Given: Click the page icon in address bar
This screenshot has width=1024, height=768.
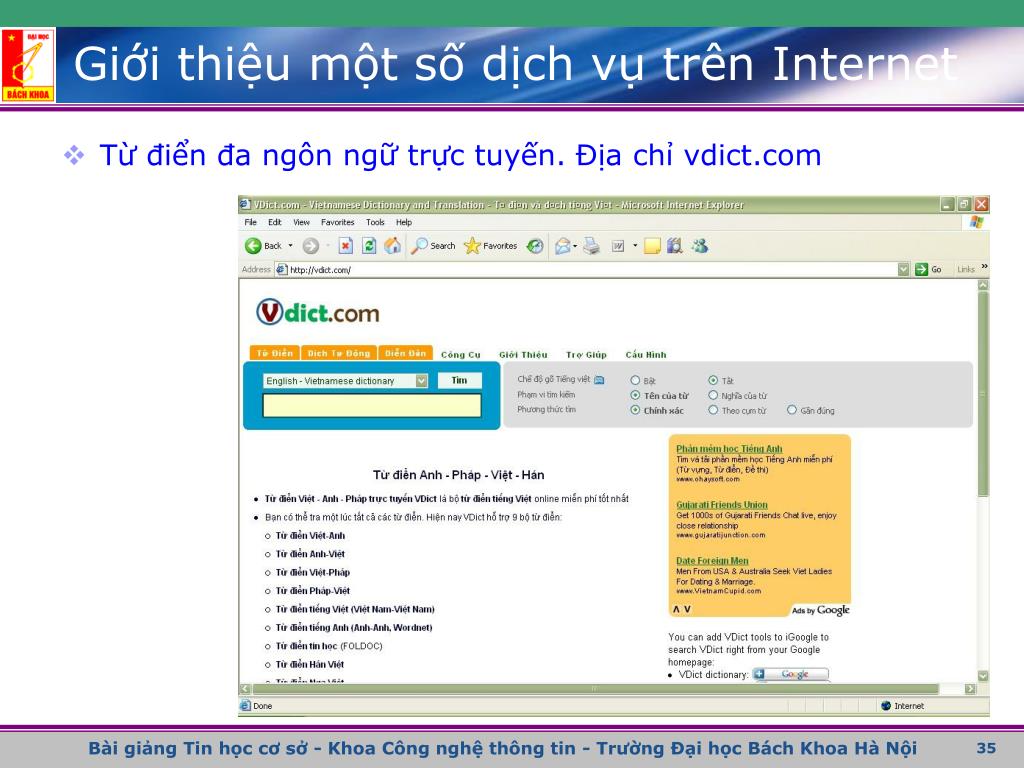Looking at the screenshot, I should (x=281, y=270).
